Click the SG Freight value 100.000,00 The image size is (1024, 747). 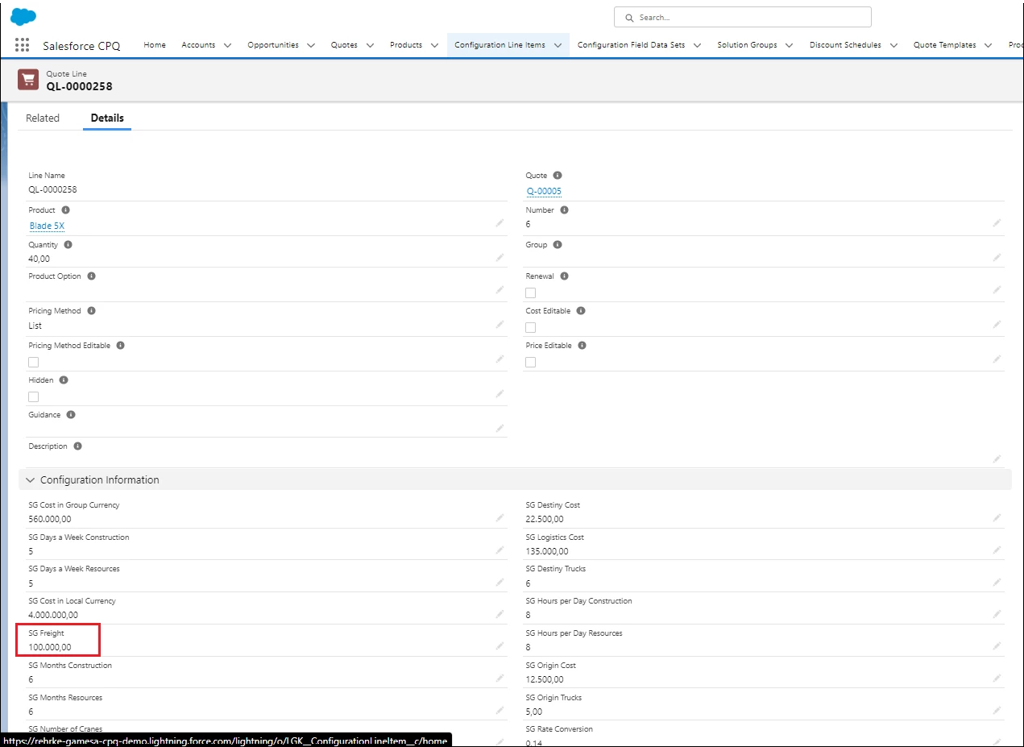coord(50,648)
